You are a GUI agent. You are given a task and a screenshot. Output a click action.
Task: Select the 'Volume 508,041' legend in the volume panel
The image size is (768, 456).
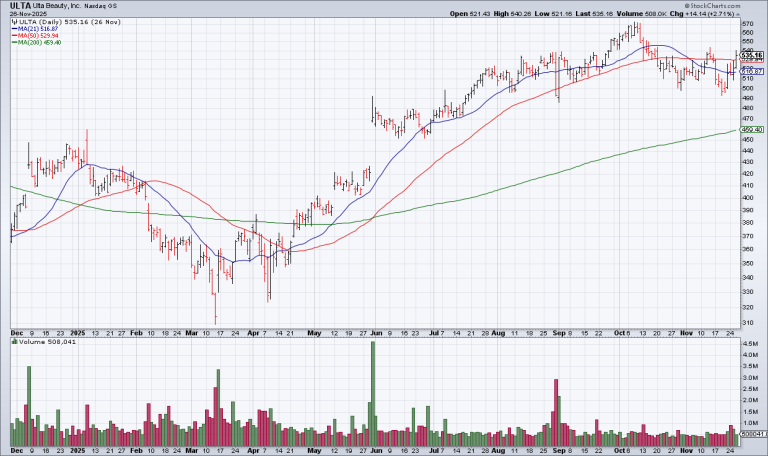click(44, 342)
